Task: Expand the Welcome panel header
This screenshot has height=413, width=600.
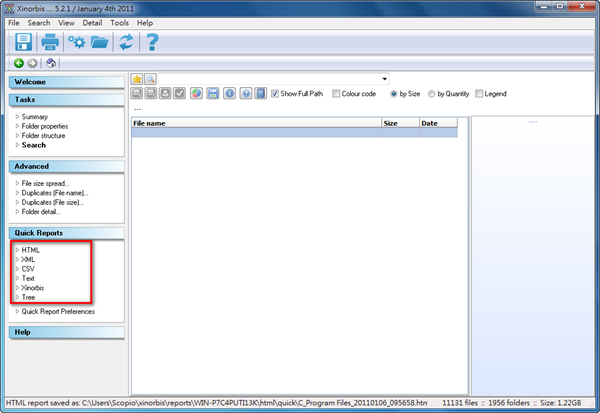Action: pyautogui.click(x=66, y=82)
